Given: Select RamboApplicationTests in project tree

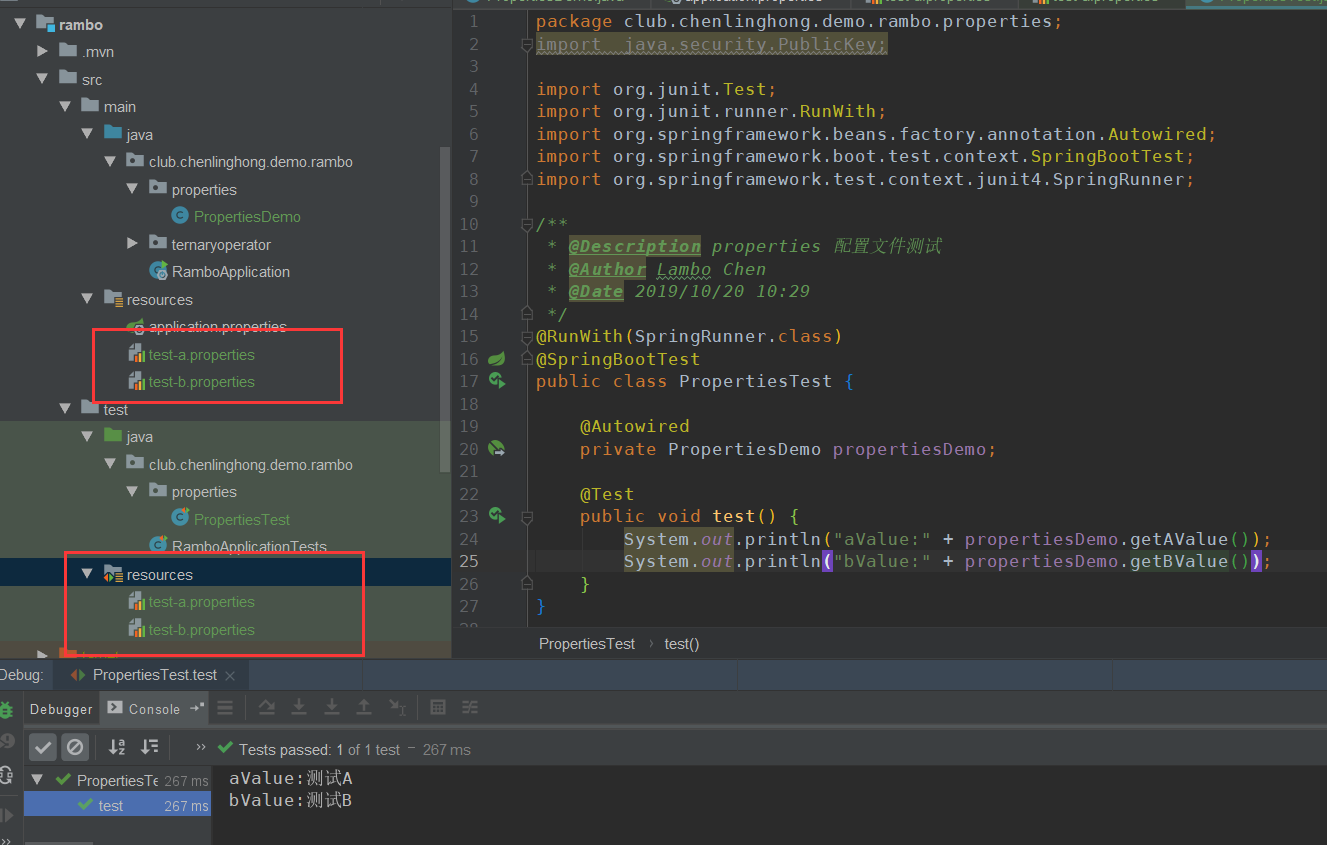Looking at the screenshot, I should pos(249,547).
